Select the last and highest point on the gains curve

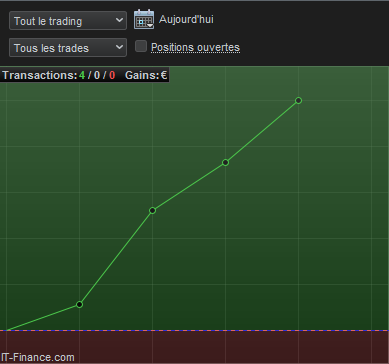(x=299, y=100)
